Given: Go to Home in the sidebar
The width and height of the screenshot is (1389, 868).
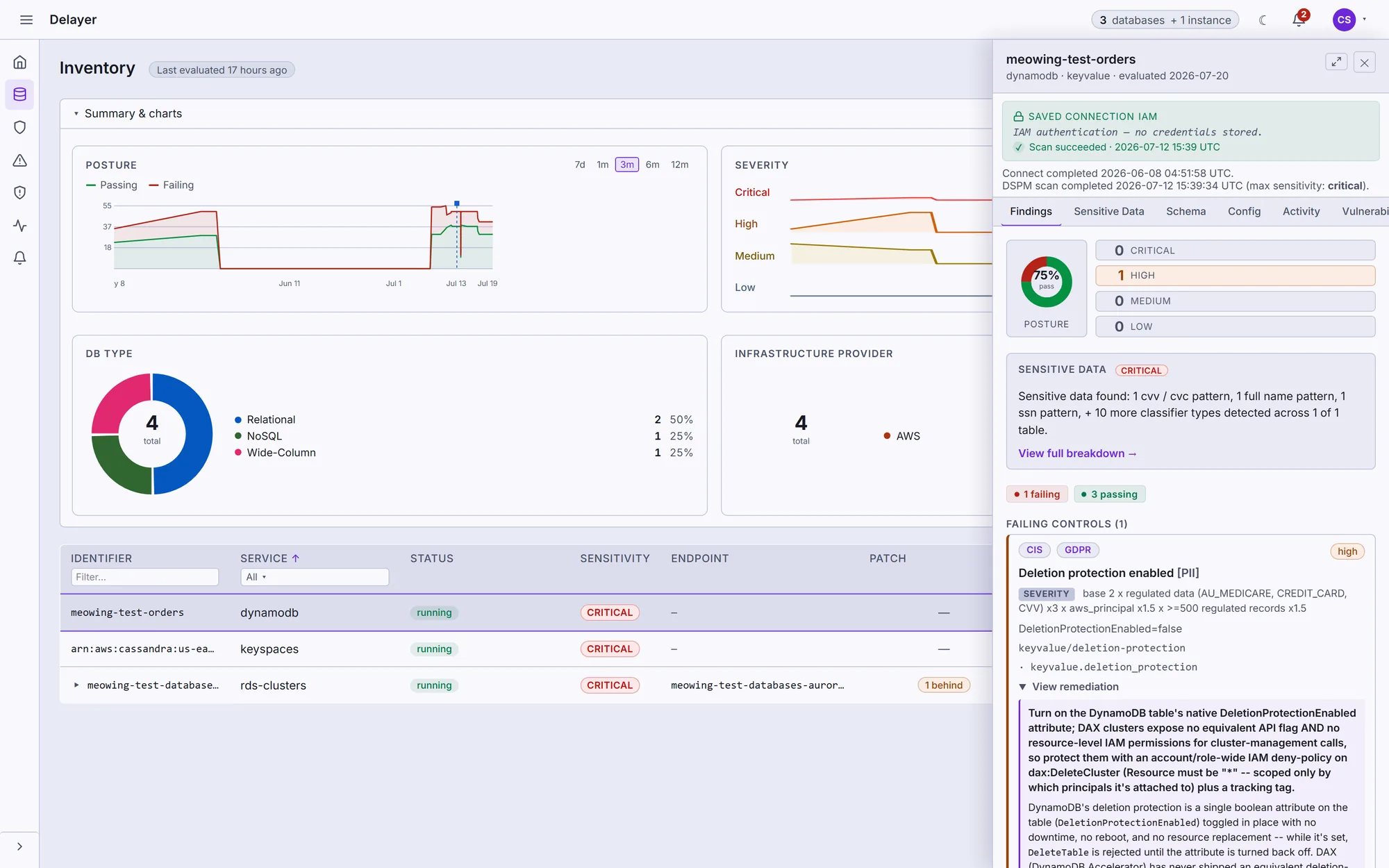Looking at the screenshot, I should pos(19,62).
